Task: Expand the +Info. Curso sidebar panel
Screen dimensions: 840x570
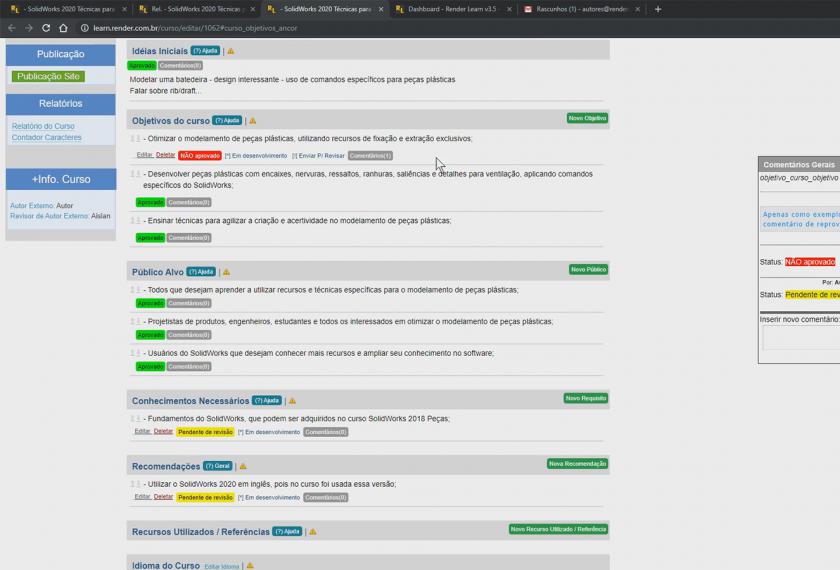Action: point(60,180)
